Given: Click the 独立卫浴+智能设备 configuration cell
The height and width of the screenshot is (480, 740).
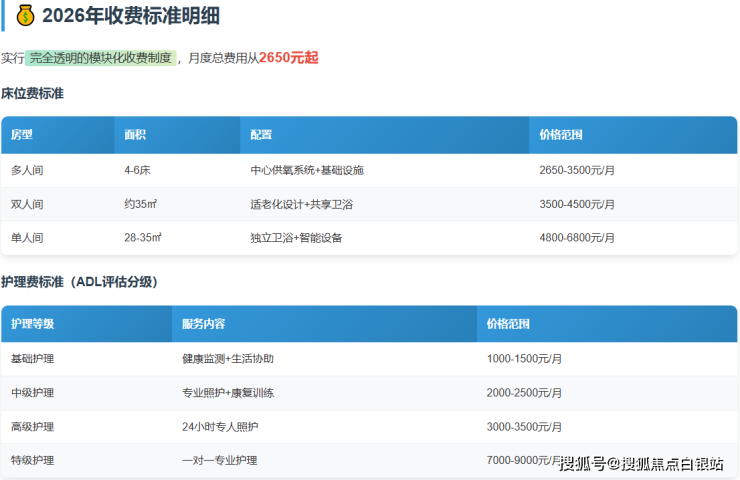Looking at the screenshot, I should coord(296,238).
